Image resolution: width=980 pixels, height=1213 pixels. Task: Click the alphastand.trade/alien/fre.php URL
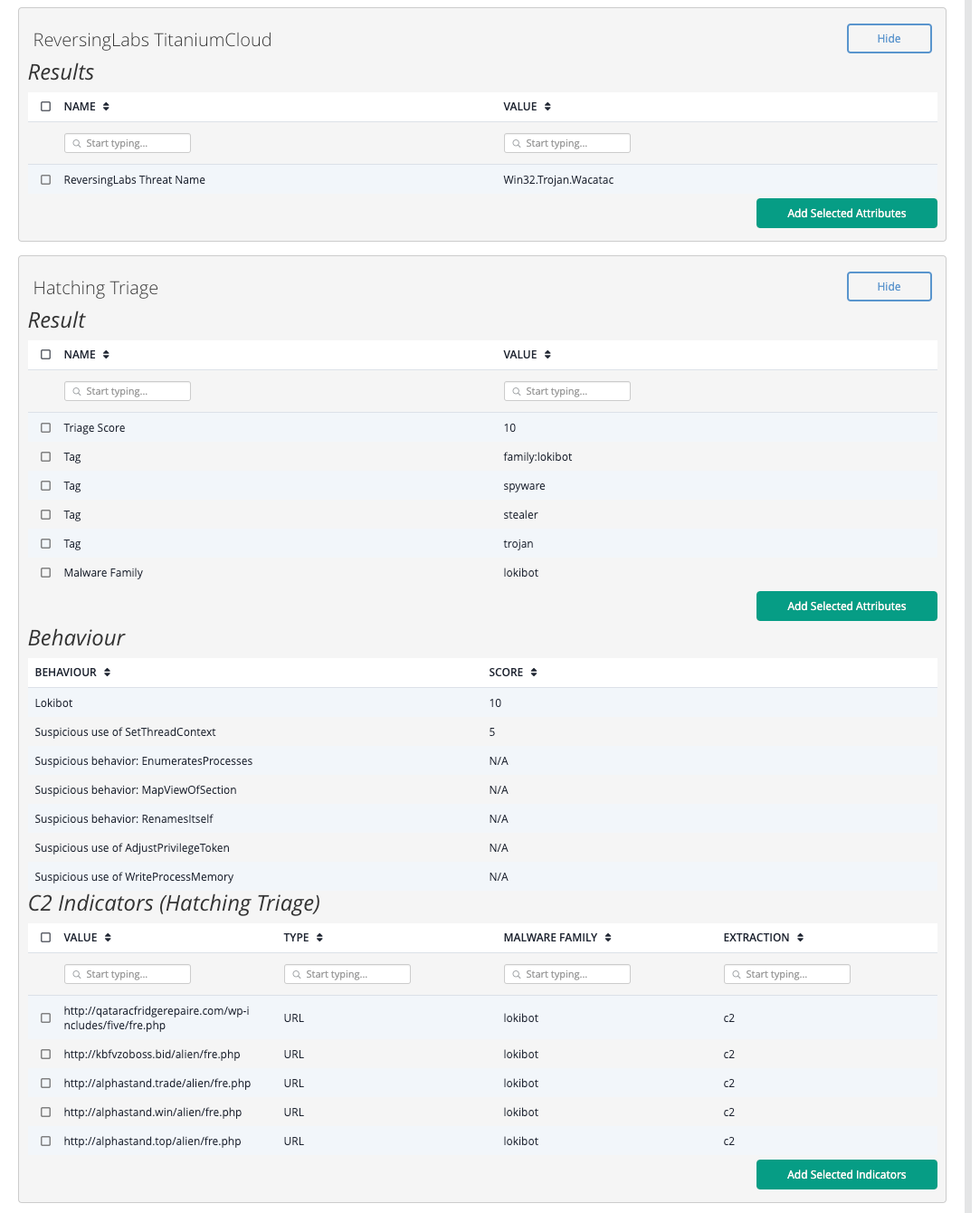(x=157, y=1084)
